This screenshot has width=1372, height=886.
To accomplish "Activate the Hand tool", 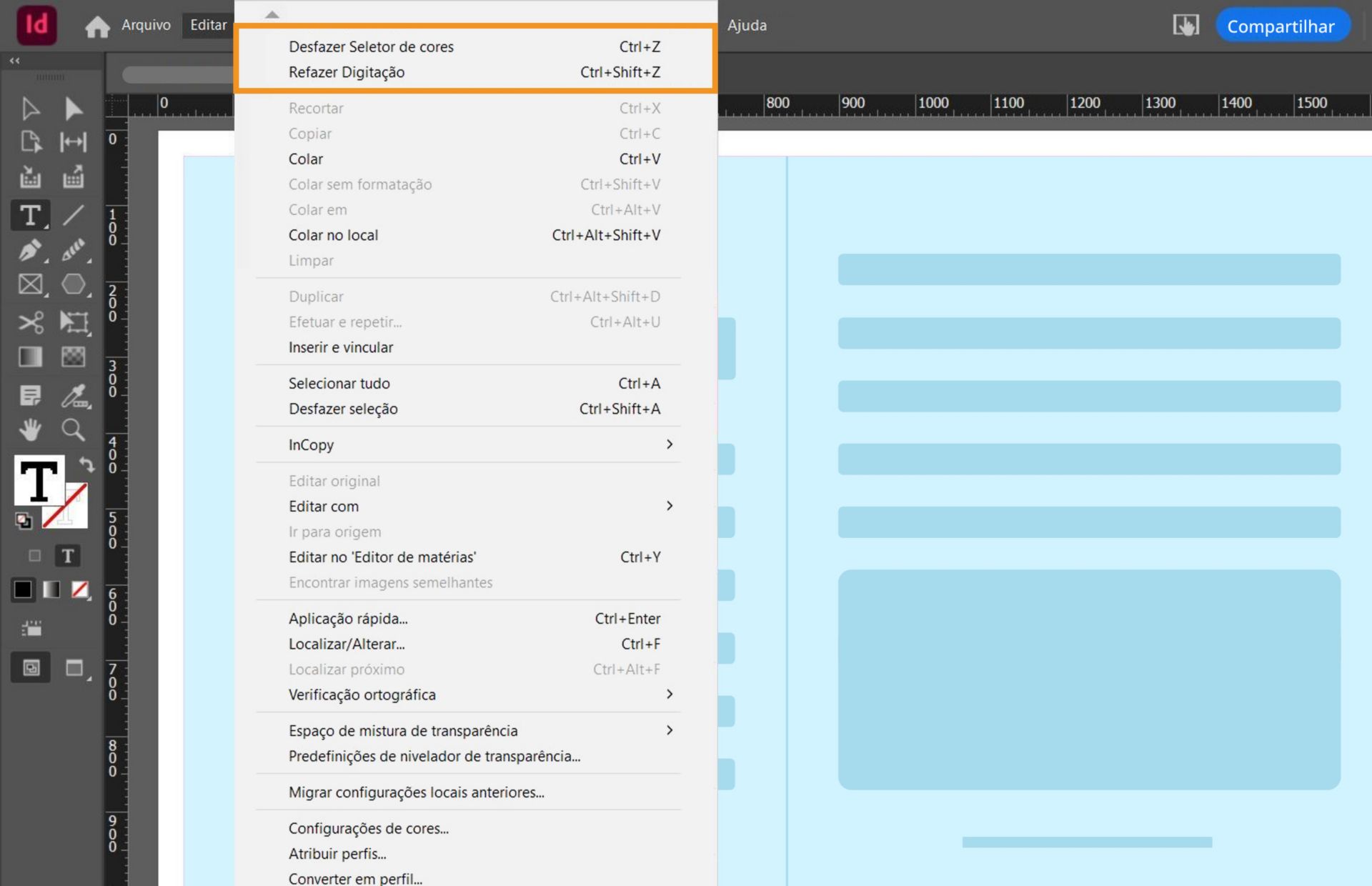I will click(30, 430).
